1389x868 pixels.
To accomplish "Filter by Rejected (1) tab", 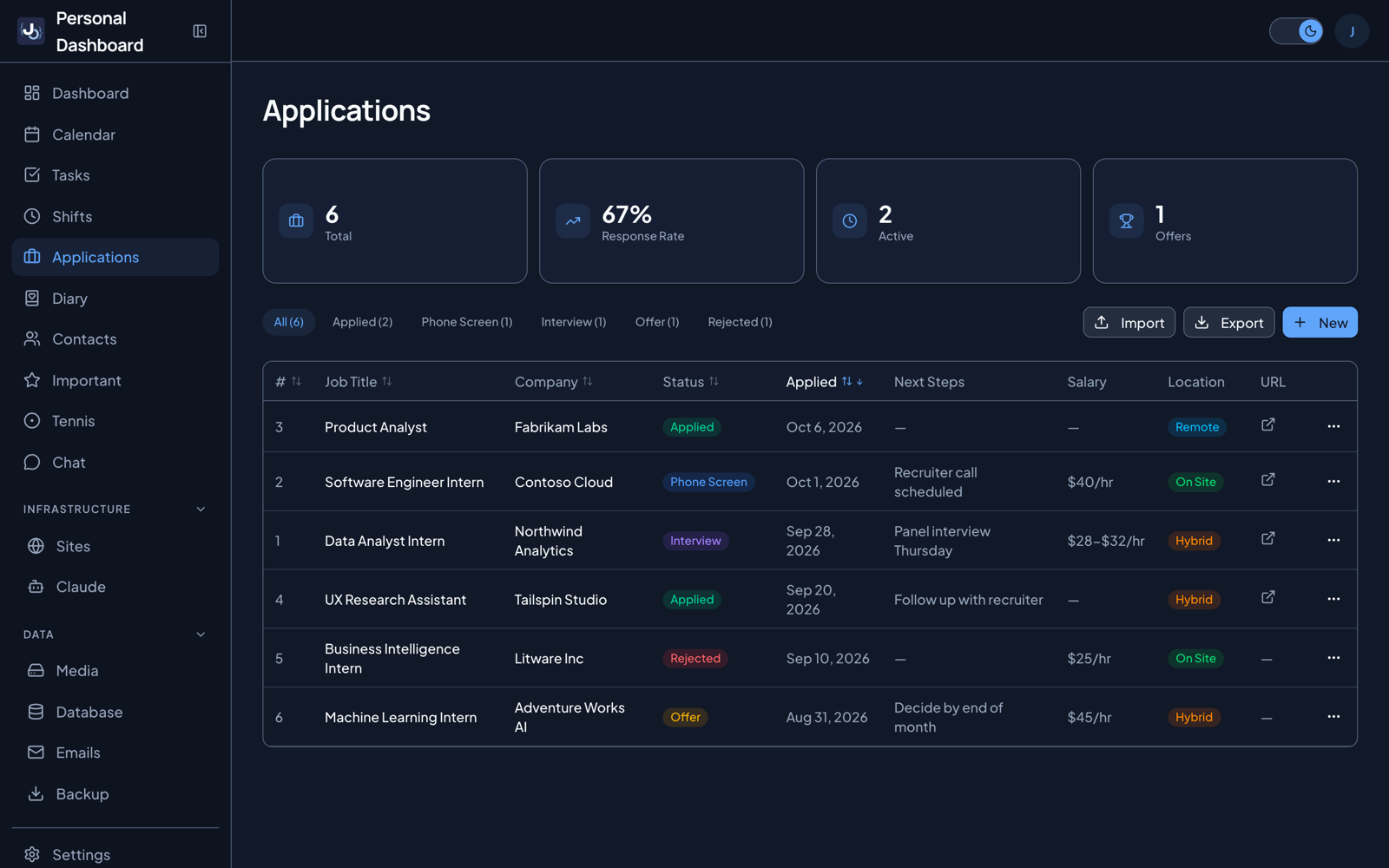I will pyautogui.click(x=740, y=322).
